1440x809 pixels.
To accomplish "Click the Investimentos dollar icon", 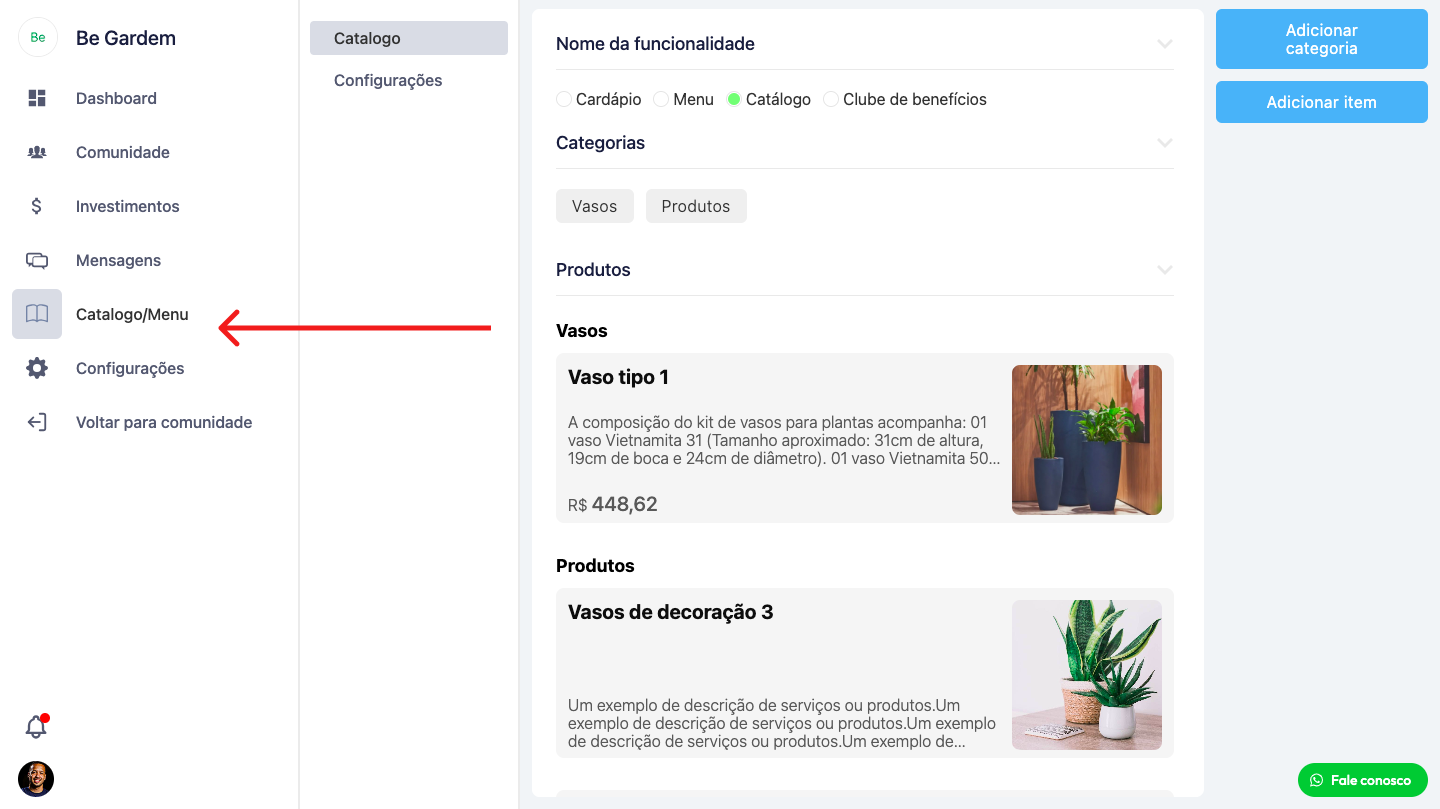I will 37,206.
